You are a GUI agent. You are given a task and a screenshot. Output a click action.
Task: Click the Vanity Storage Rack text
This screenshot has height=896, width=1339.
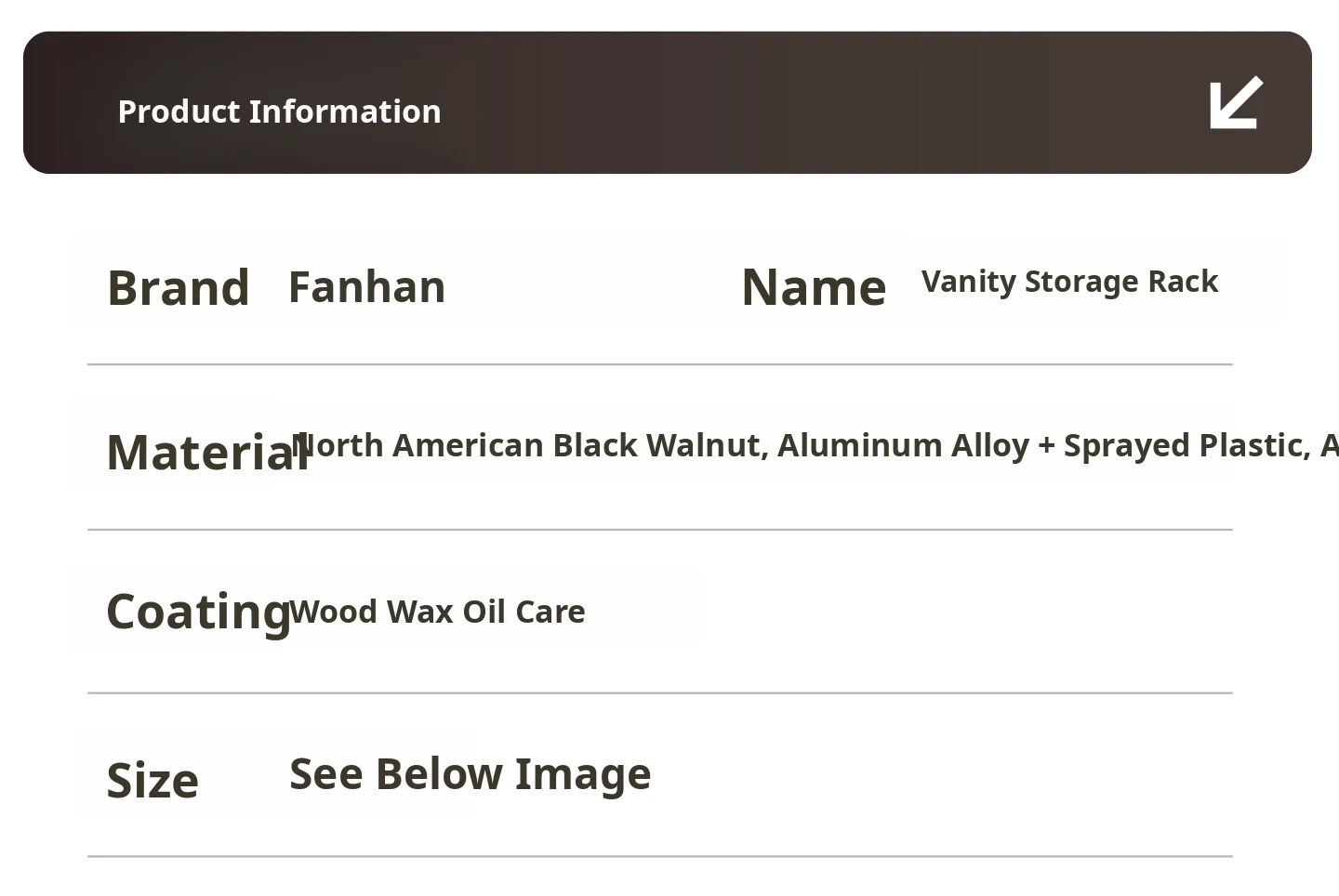click(x=1069, y=282)
